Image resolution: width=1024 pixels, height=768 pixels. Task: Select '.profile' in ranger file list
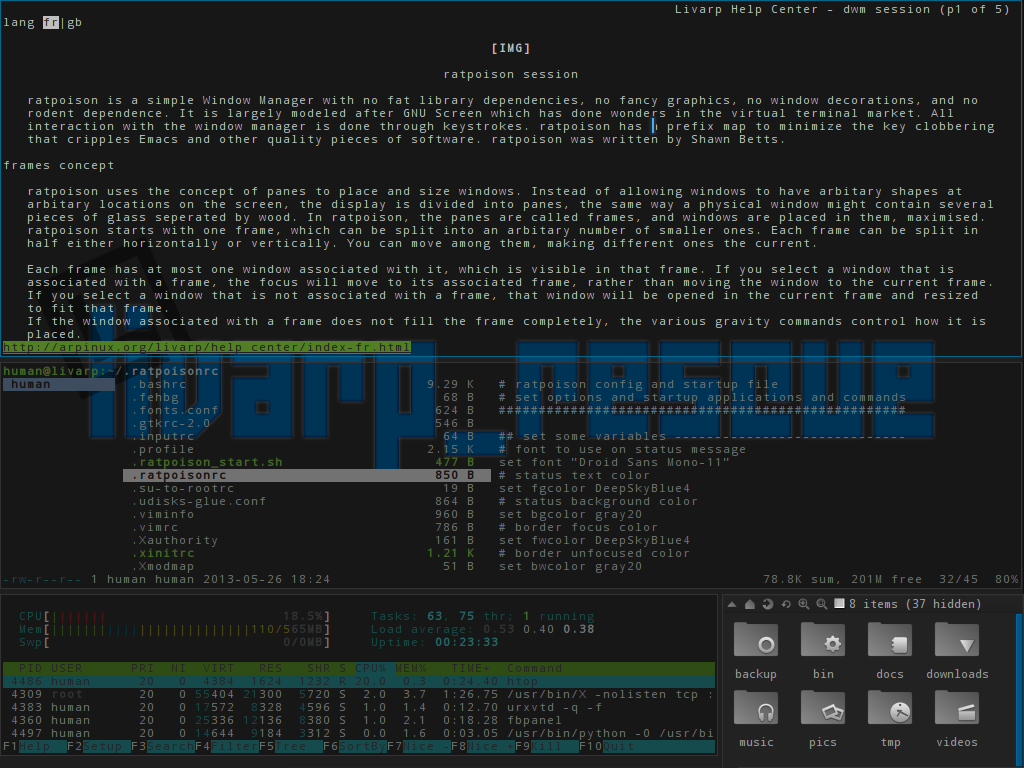307,449
